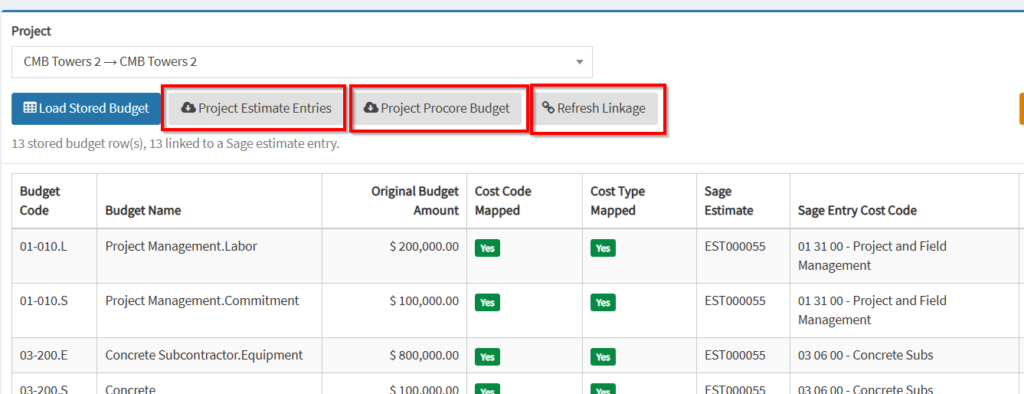Click the stored budget rows status message
This screenshot has height=394, width=1024.
176,144
